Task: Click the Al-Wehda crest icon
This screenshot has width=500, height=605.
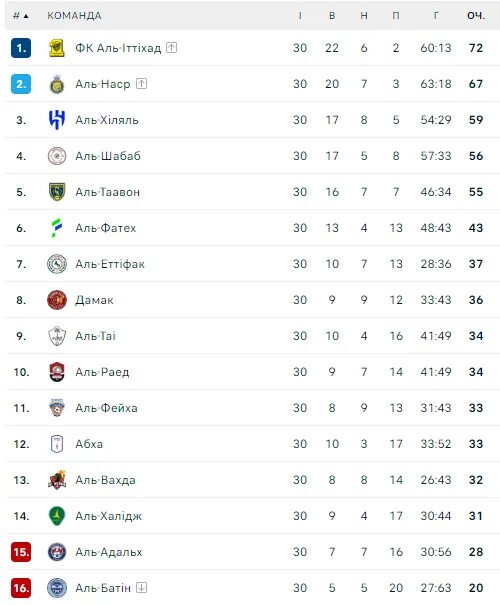Action: 57,480
